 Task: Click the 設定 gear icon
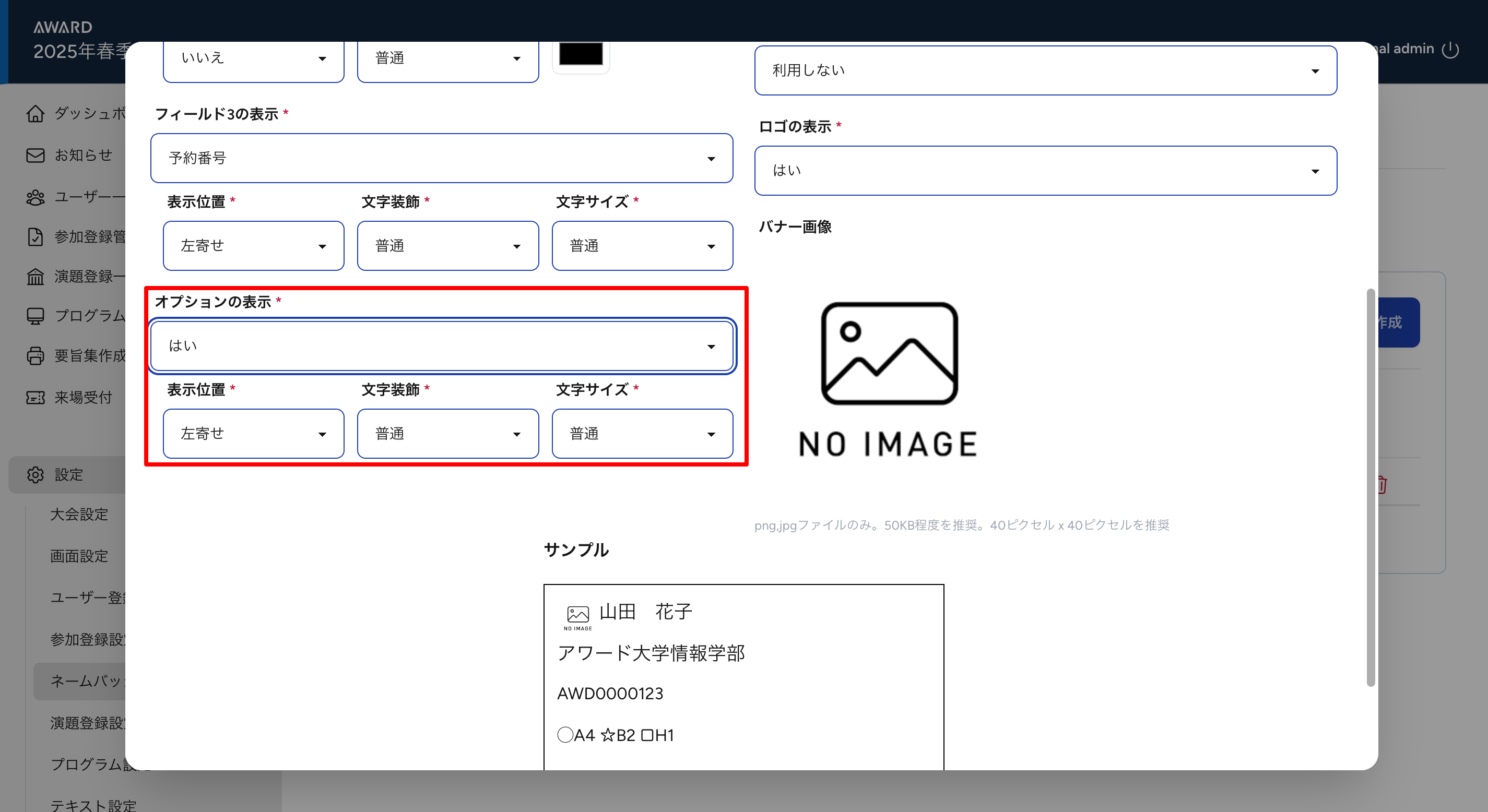coord(35,475)
